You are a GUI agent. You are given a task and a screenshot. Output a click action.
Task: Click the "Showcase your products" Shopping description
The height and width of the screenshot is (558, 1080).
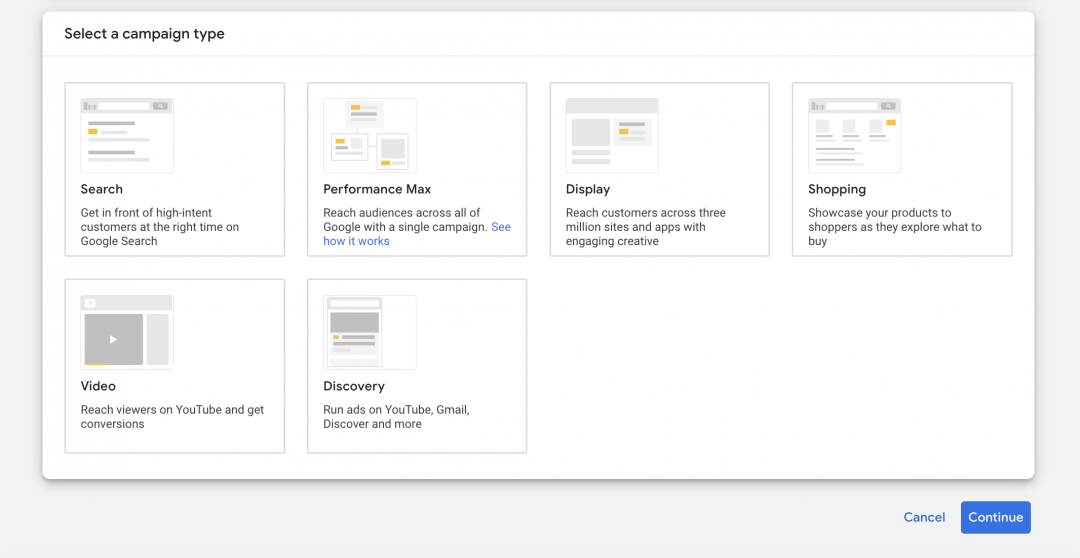pos(894,227)
